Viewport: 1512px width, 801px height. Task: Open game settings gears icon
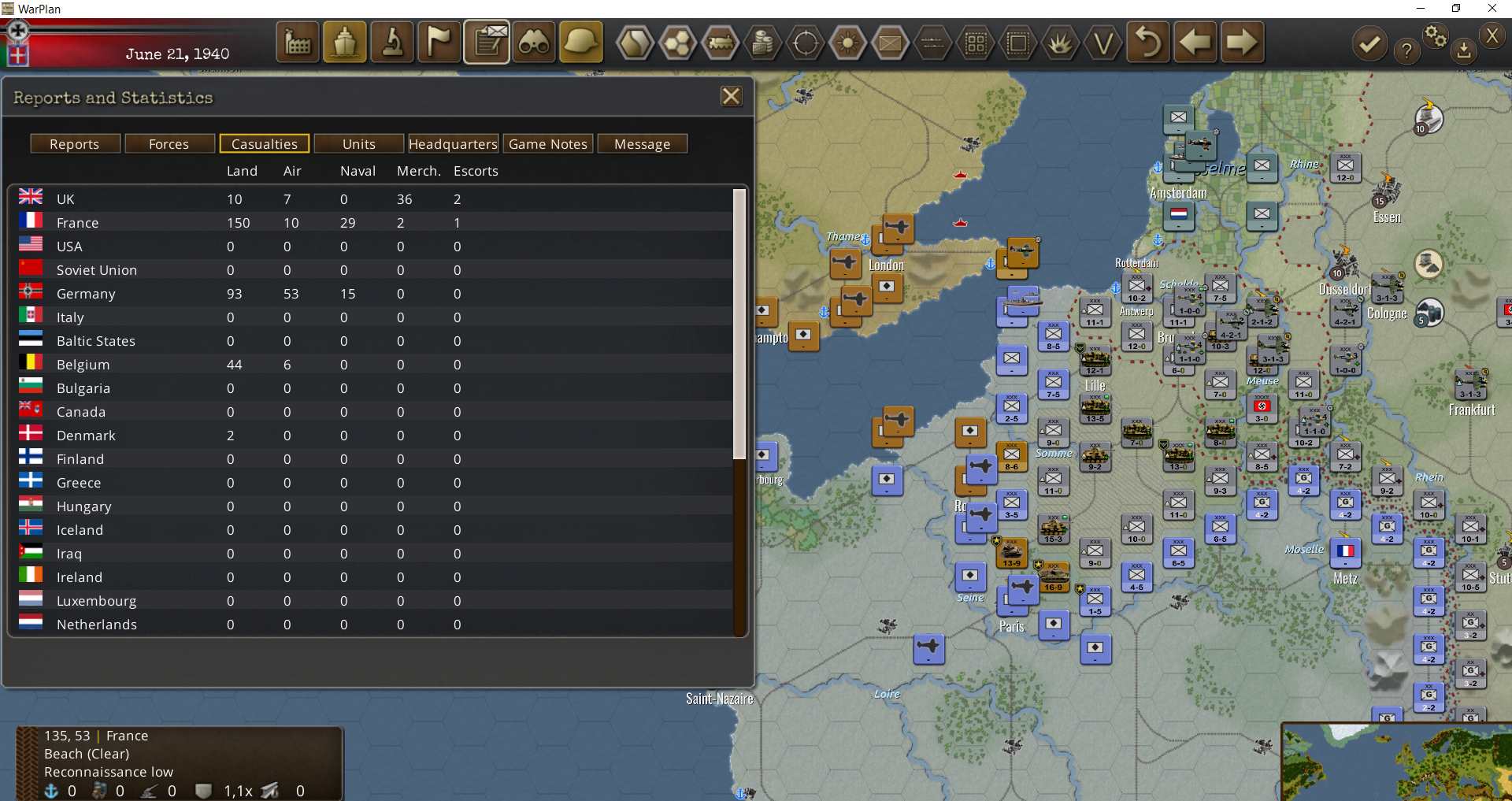[1436, 36]
